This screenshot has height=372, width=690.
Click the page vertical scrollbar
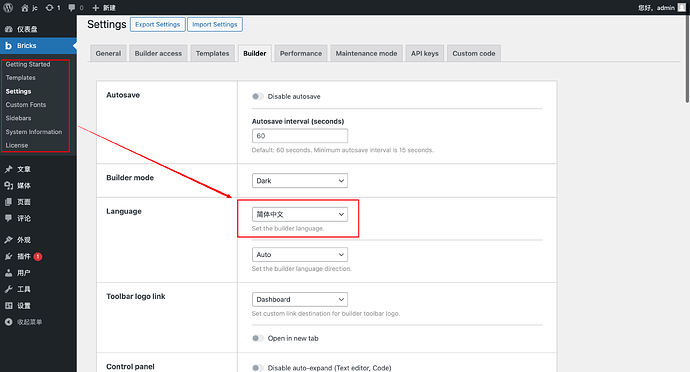click(x=687, y=59)
